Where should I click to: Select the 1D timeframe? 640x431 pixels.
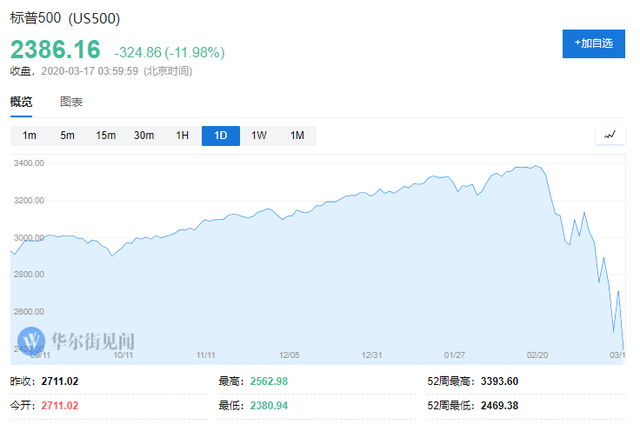click(221, 136)
